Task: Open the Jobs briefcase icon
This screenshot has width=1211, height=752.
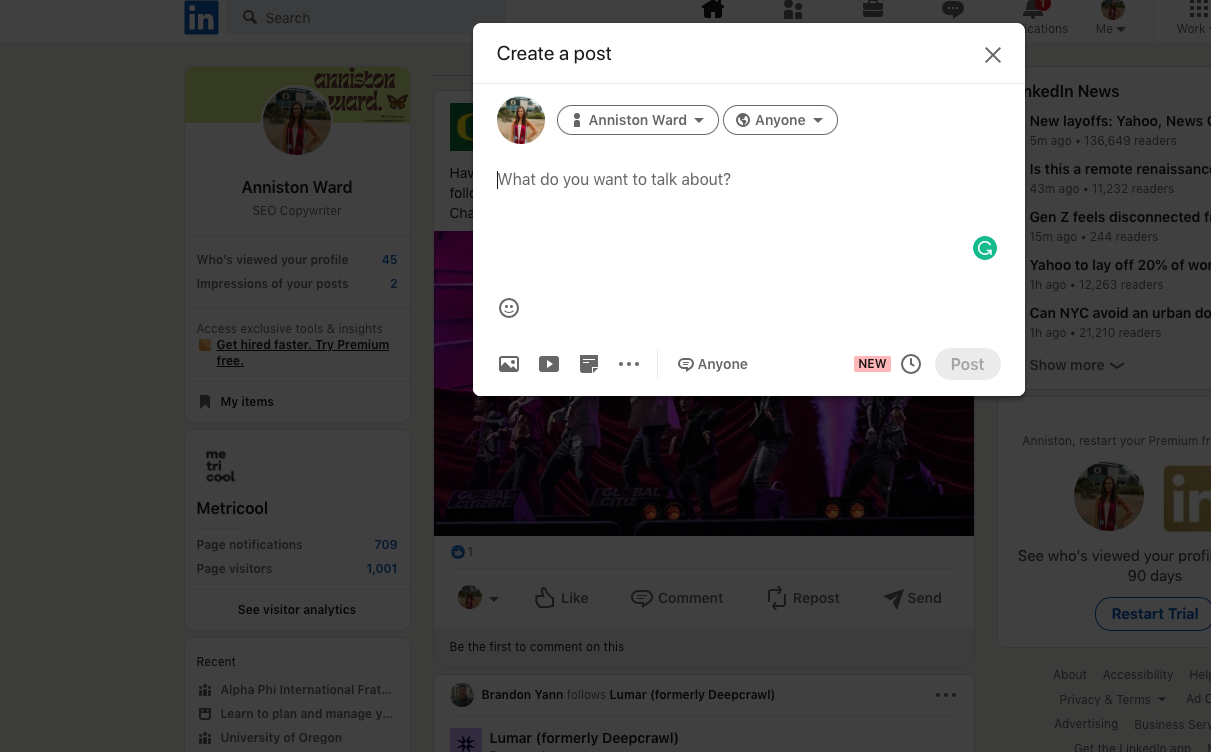Action: pyautogui.click(x=873, y=10)
